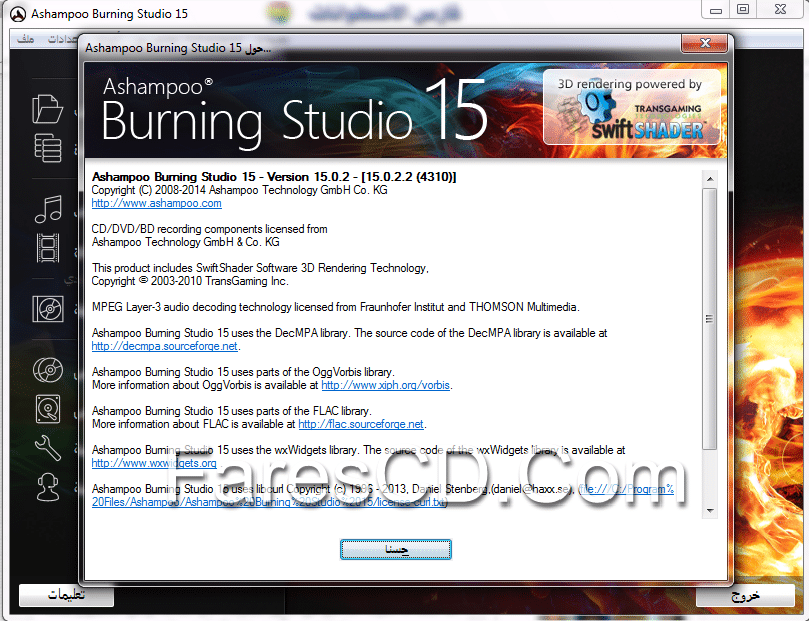809x621 pixels.
Task: Click the scroll down arrow in About text
Action: coord(710,511)
